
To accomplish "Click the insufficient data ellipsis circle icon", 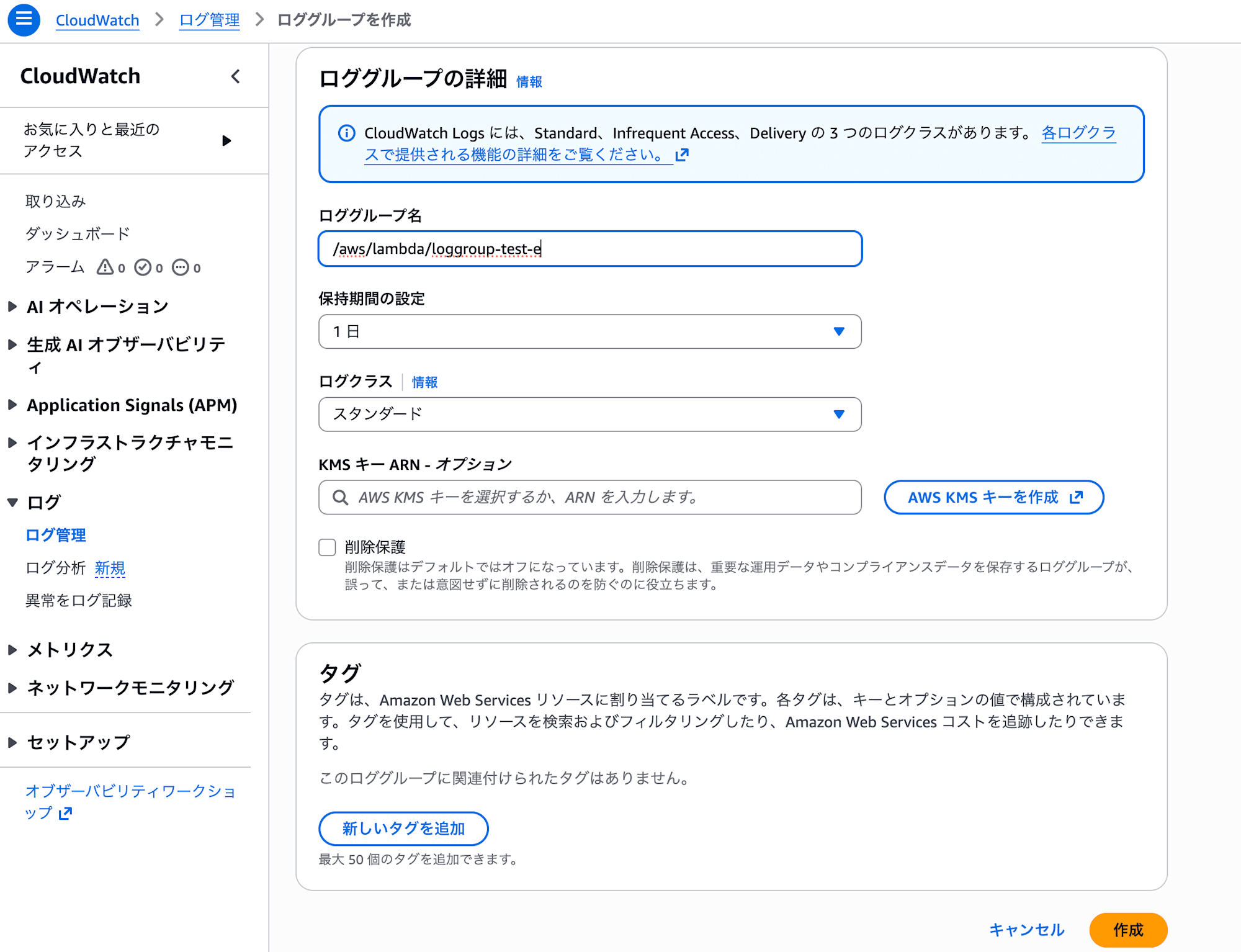I will pos(181,267).
